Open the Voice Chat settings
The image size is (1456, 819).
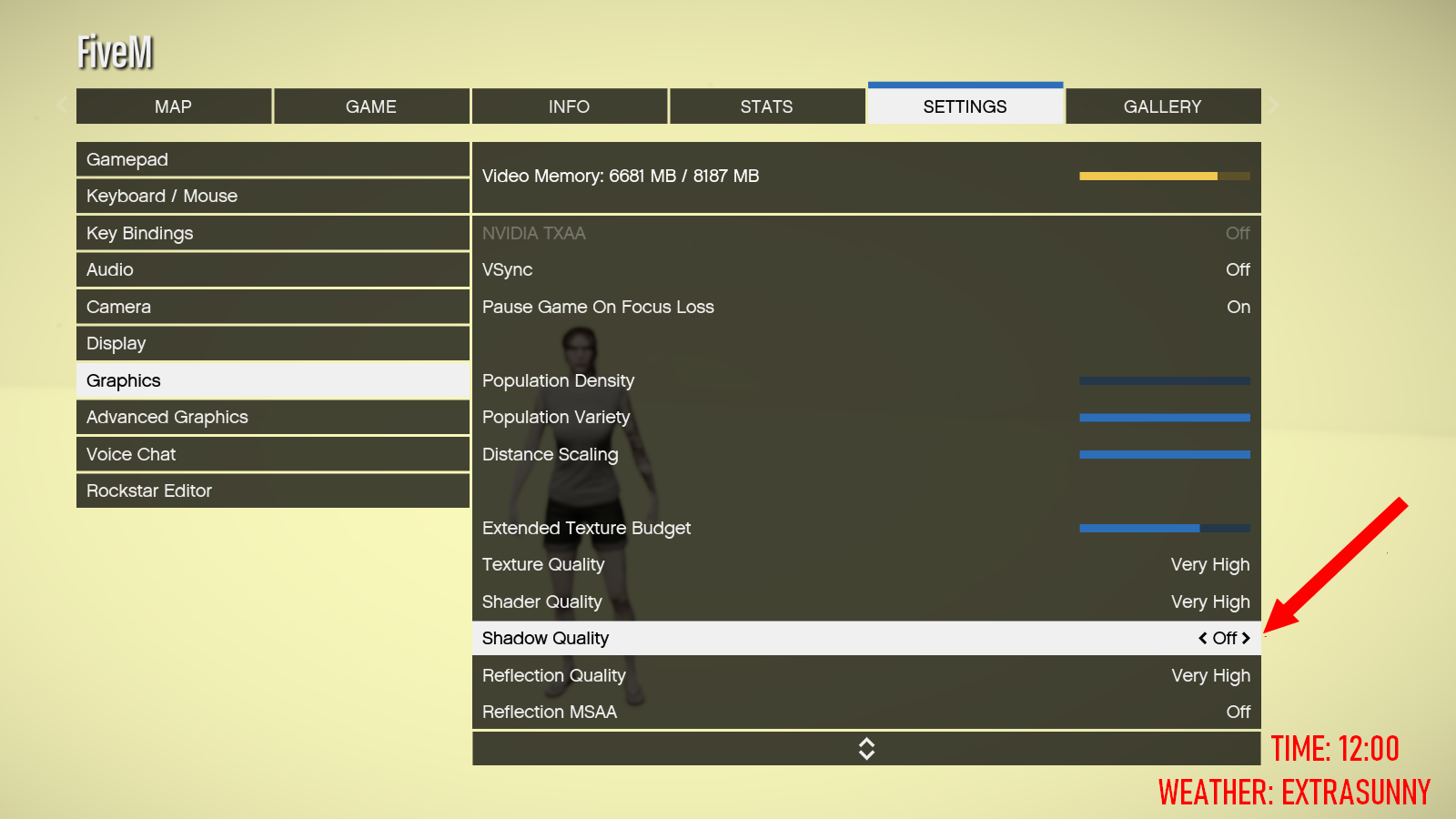[x=273, y=454]
